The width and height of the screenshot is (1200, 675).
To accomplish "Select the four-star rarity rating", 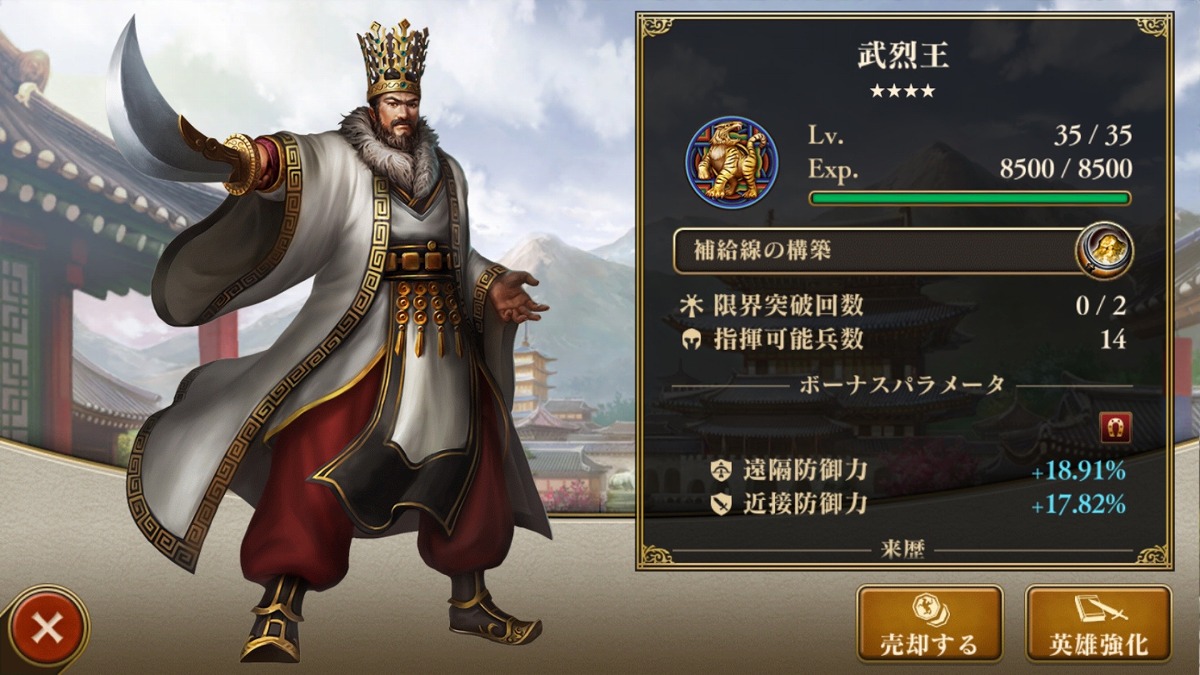I will pos(902,91).
